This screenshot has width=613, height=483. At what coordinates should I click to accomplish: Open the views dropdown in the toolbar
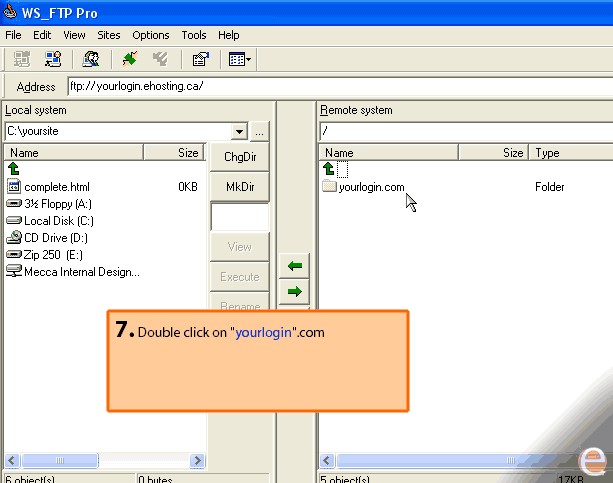240,60
